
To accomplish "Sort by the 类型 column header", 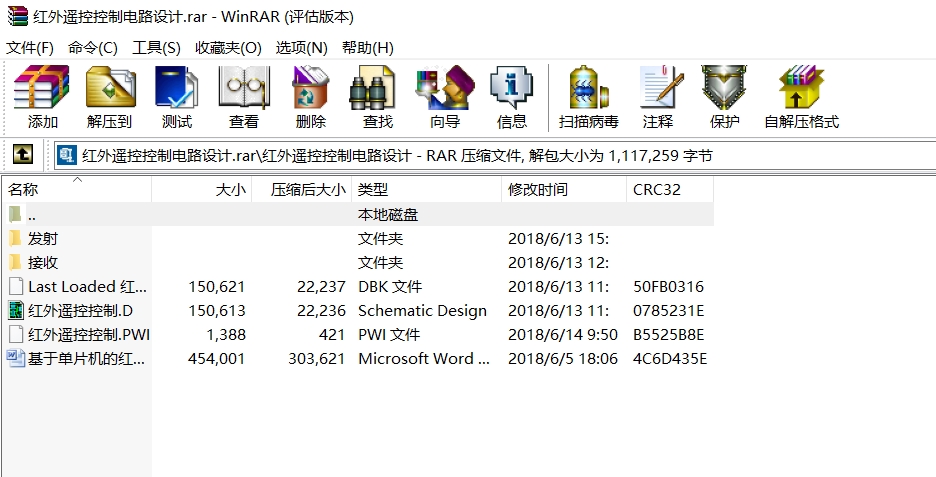I will (x=427, y=190).
